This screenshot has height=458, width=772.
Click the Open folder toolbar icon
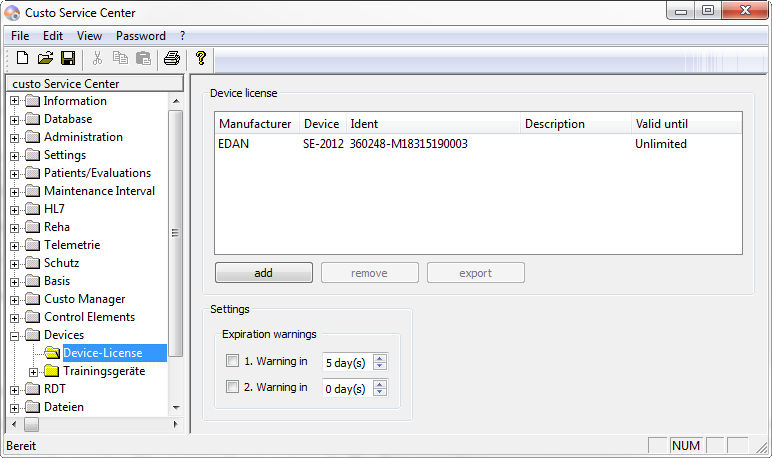[45, 58]
